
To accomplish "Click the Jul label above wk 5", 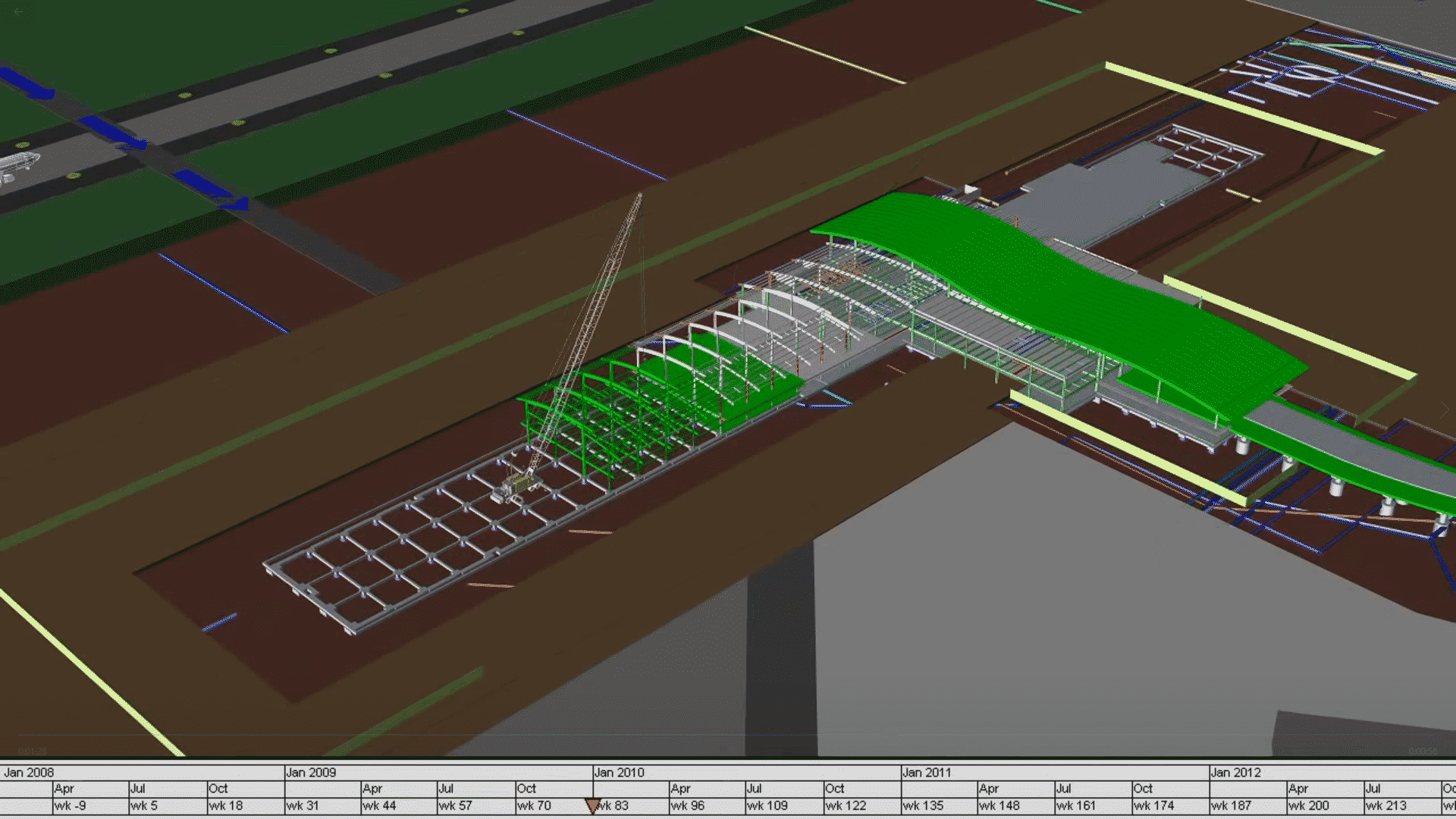I will click(138, 789).
